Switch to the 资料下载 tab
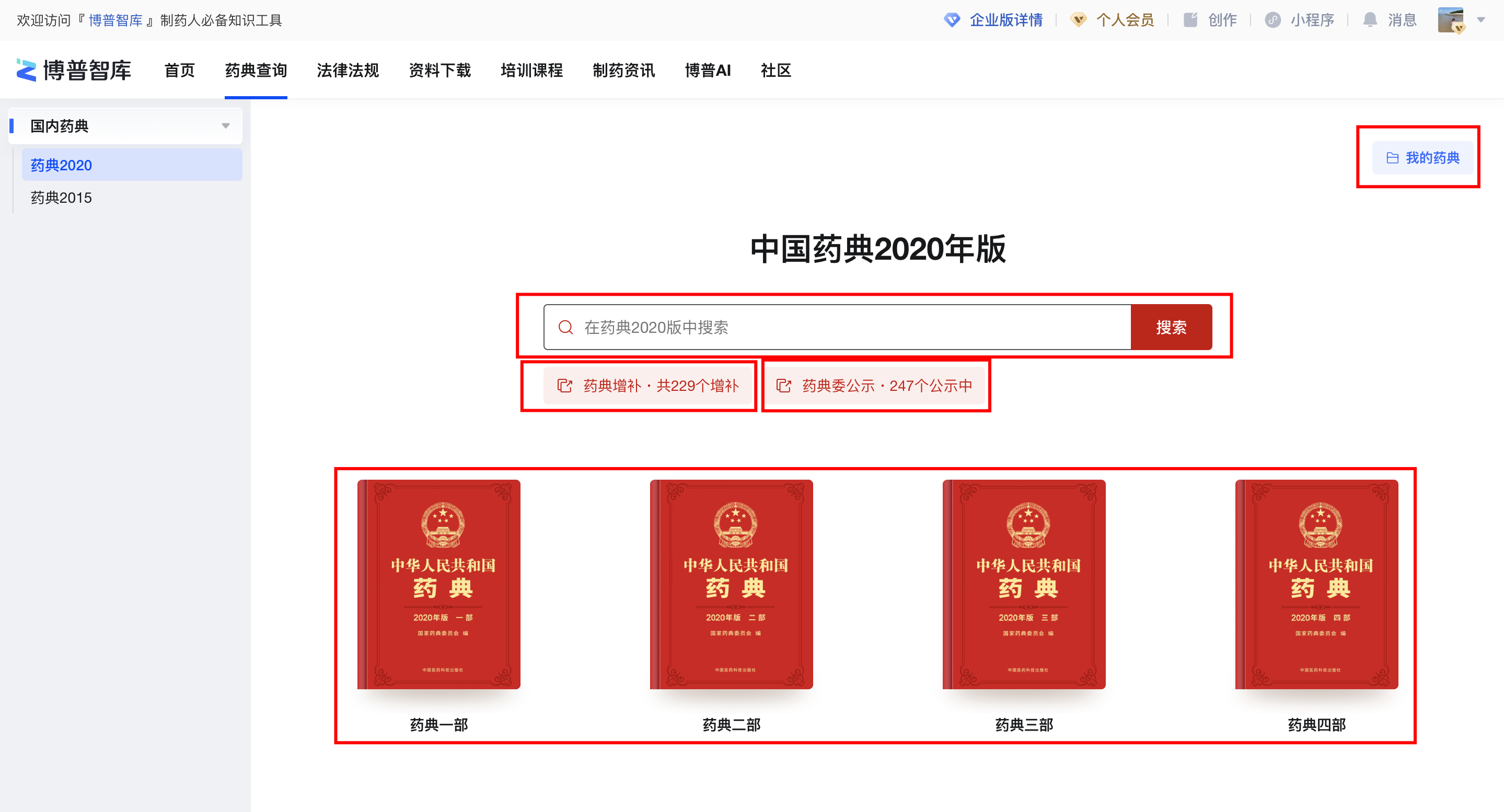Image resolution: width=1504 pixels, height=812 pixels. point(439,71)
